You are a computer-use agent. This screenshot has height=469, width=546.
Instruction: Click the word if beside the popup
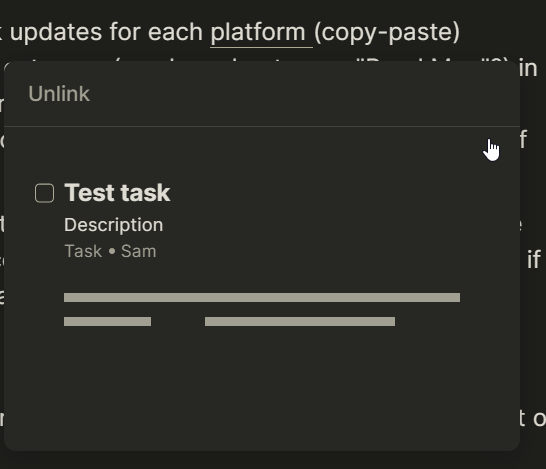click(533, 259)
